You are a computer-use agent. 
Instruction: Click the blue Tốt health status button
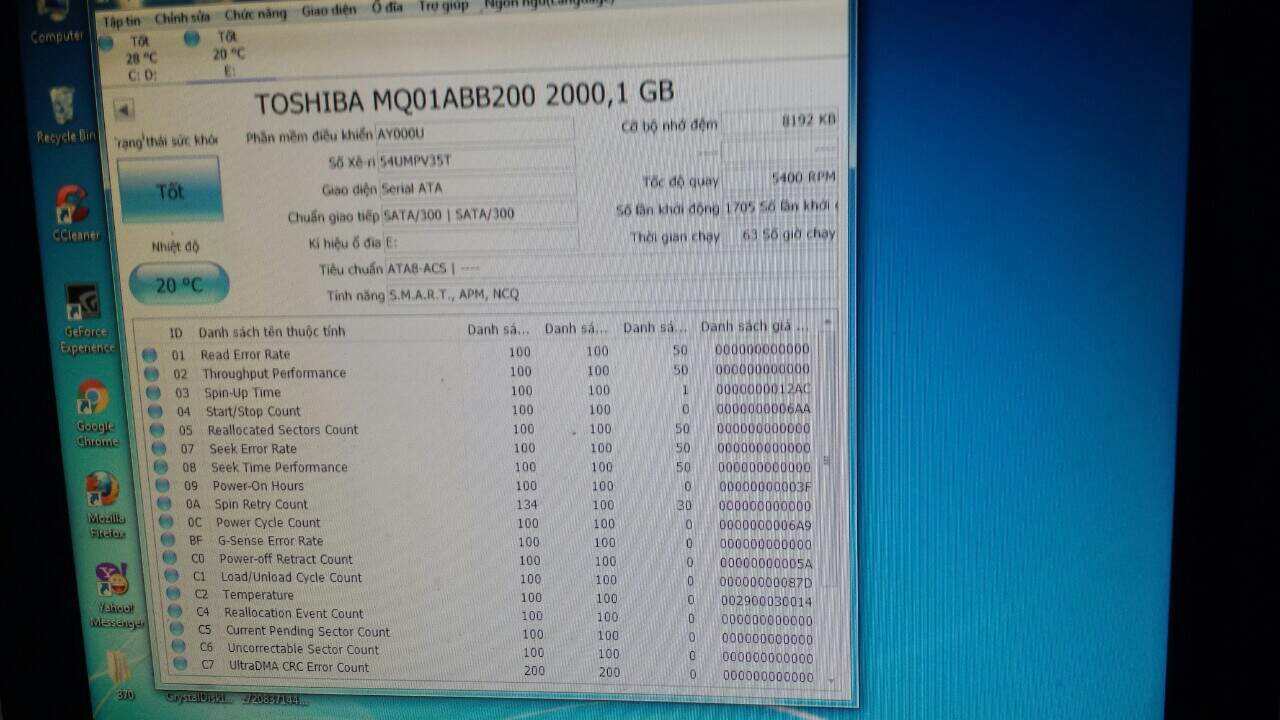(170, 190)
